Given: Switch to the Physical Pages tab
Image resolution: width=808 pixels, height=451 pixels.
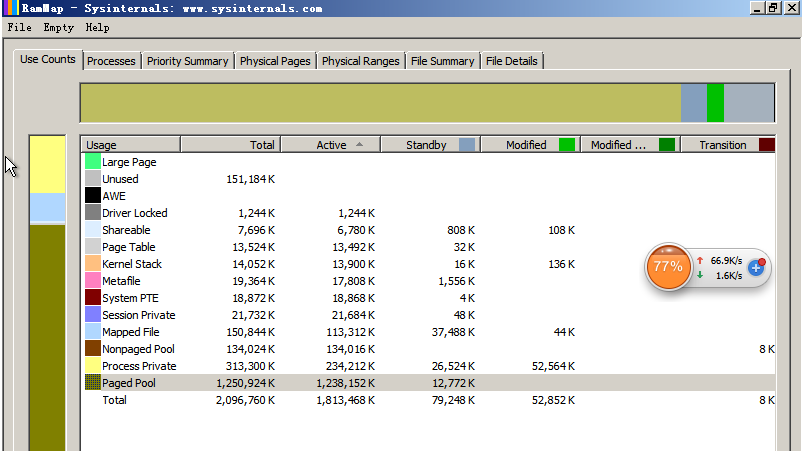Looking at the screenshot, I should (x=275, y=61).
